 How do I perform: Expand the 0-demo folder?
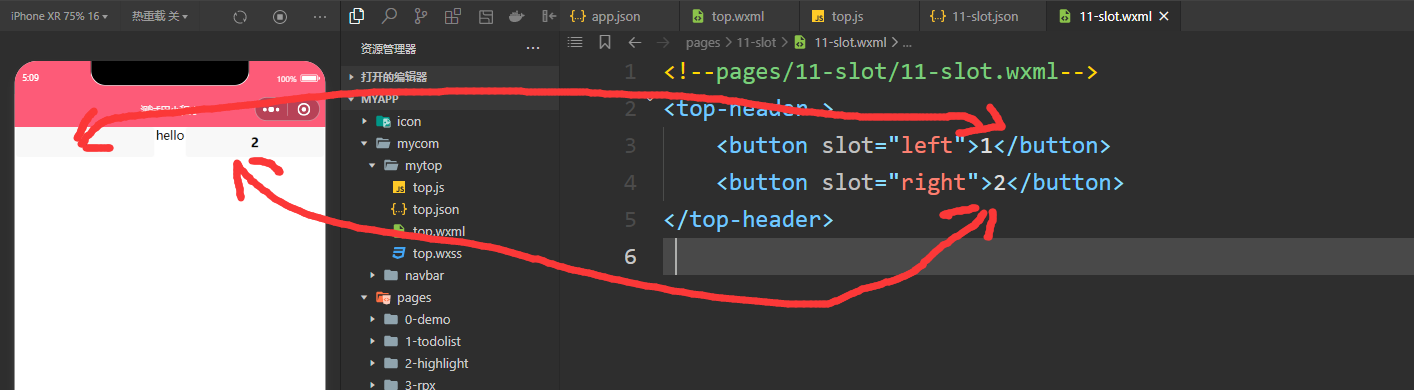point(450,319)
